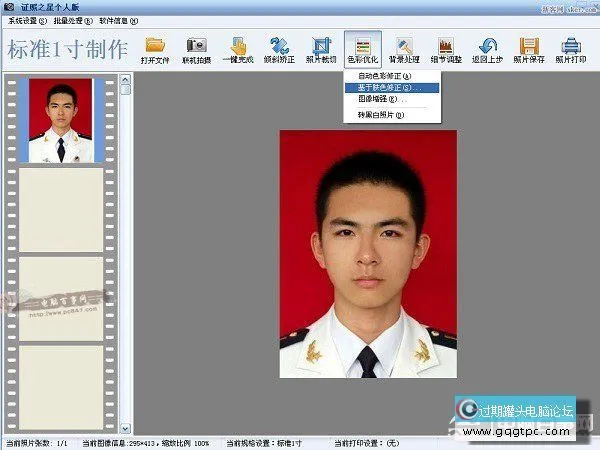Viewport: 600px width, 450px height.
Task: Click the main portrait photo preview
Action: (368, 254)
